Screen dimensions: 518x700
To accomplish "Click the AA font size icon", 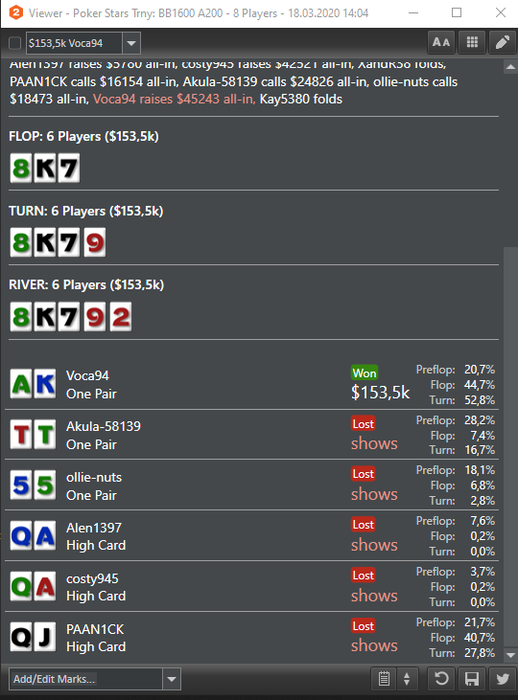I will [x=441, y=42].
